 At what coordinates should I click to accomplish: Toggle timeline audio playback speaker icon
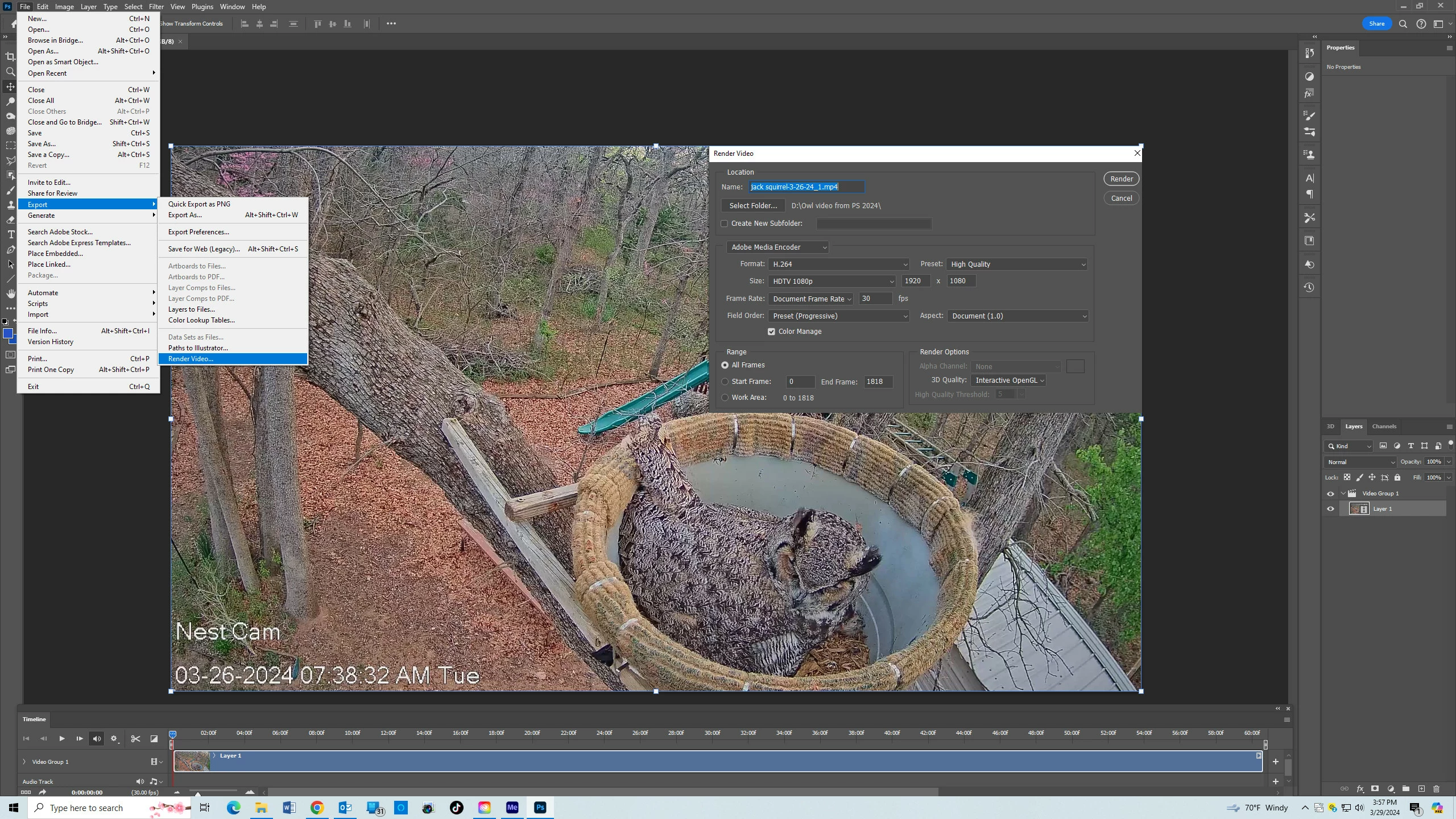pos(97,739)
